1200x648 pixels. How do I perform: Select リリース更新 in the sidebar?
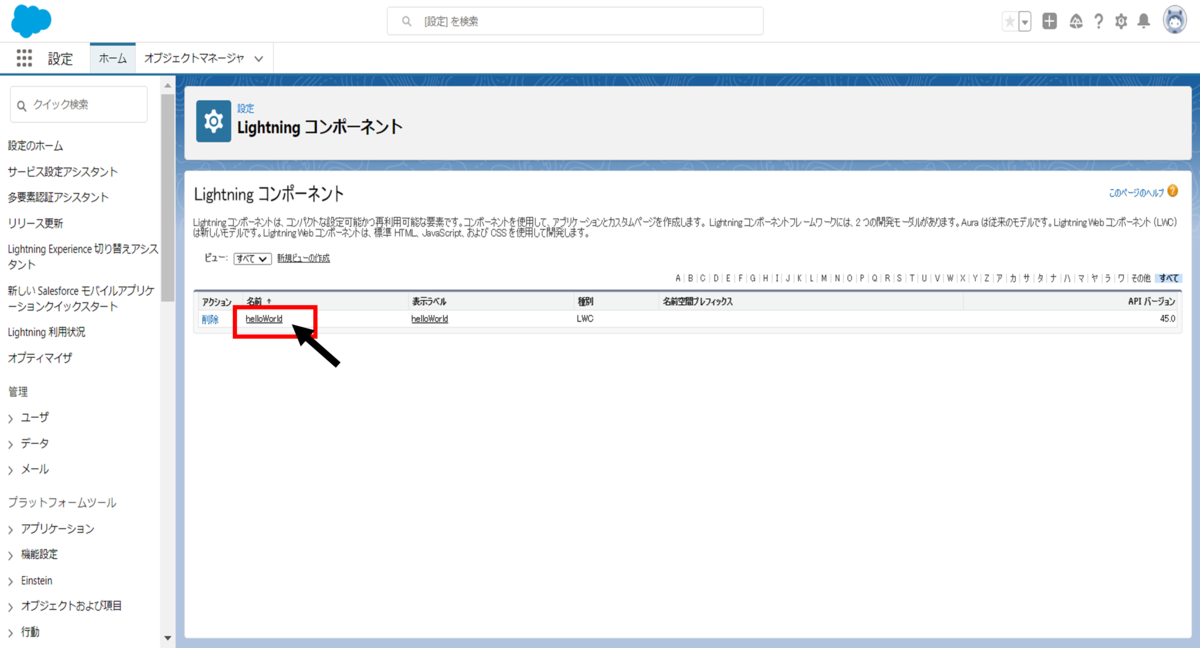point(35,223)
